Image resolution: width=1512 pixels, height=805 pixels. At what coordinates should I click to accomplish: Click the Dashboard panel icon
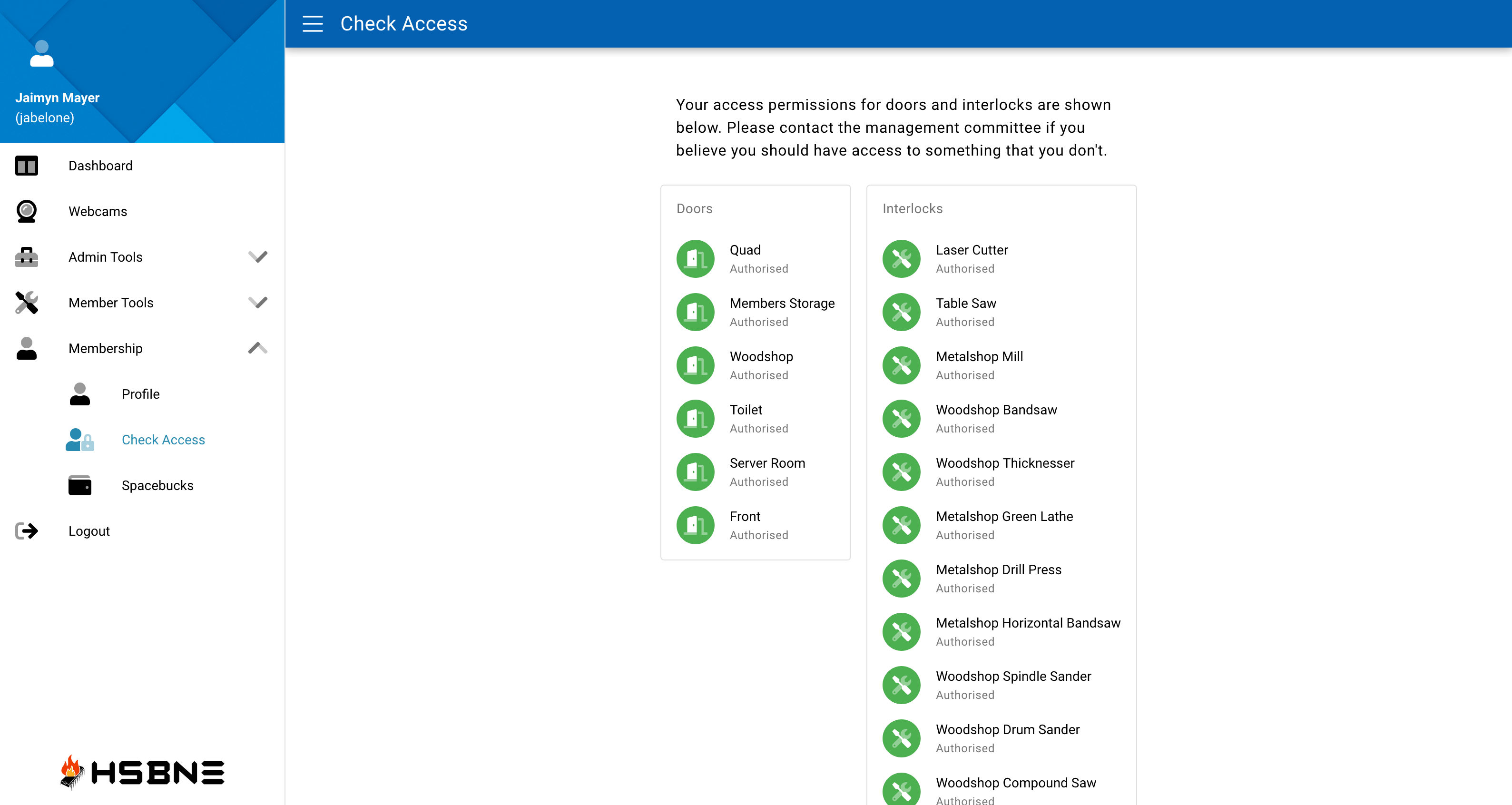tap(27, 166)
